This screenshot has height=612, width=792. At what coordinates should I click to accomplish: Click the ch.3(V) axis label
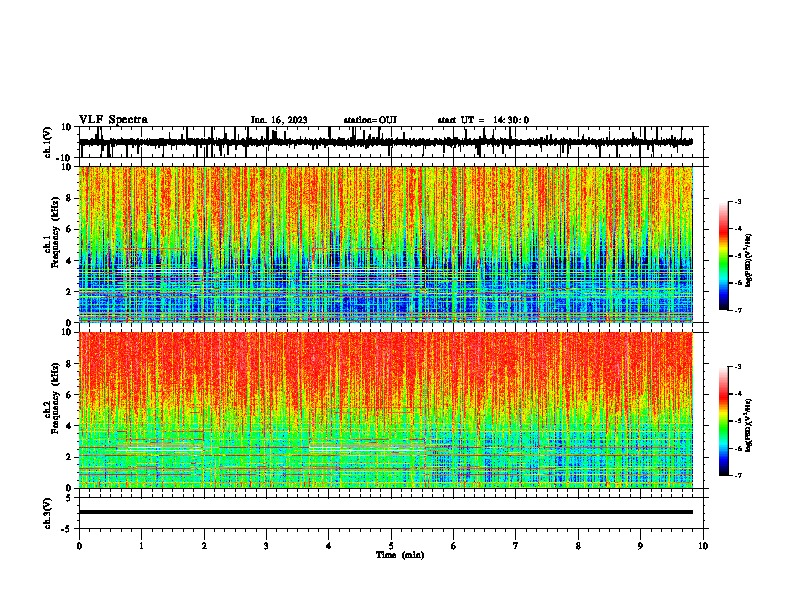(48, 513)
